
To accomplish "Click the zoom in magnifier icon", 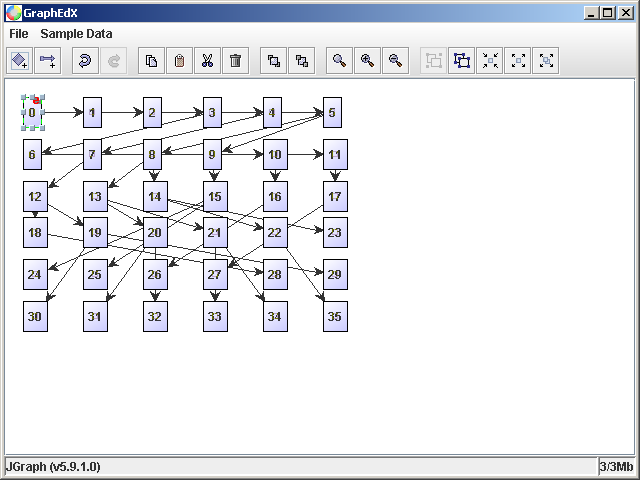I will pyautogui.click(x=368, y=61).
